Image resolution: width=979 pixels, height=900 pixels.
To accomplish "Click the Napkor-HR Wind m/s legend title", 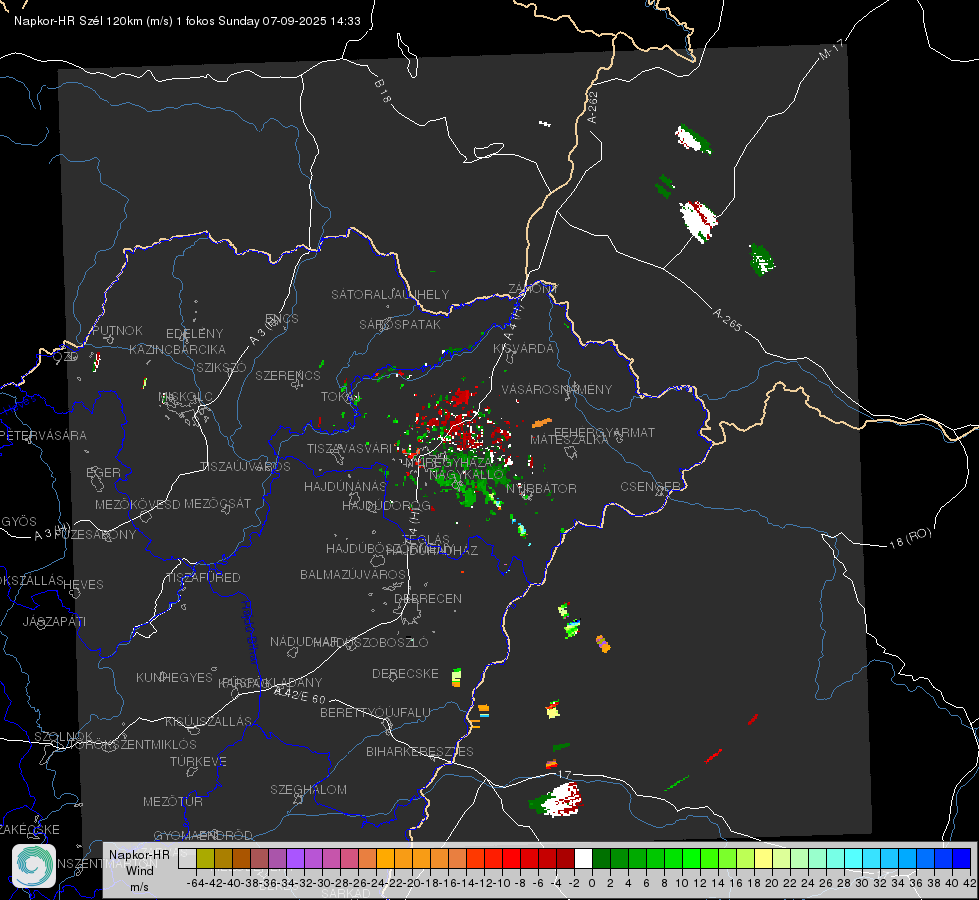I will tap(139, 870).
